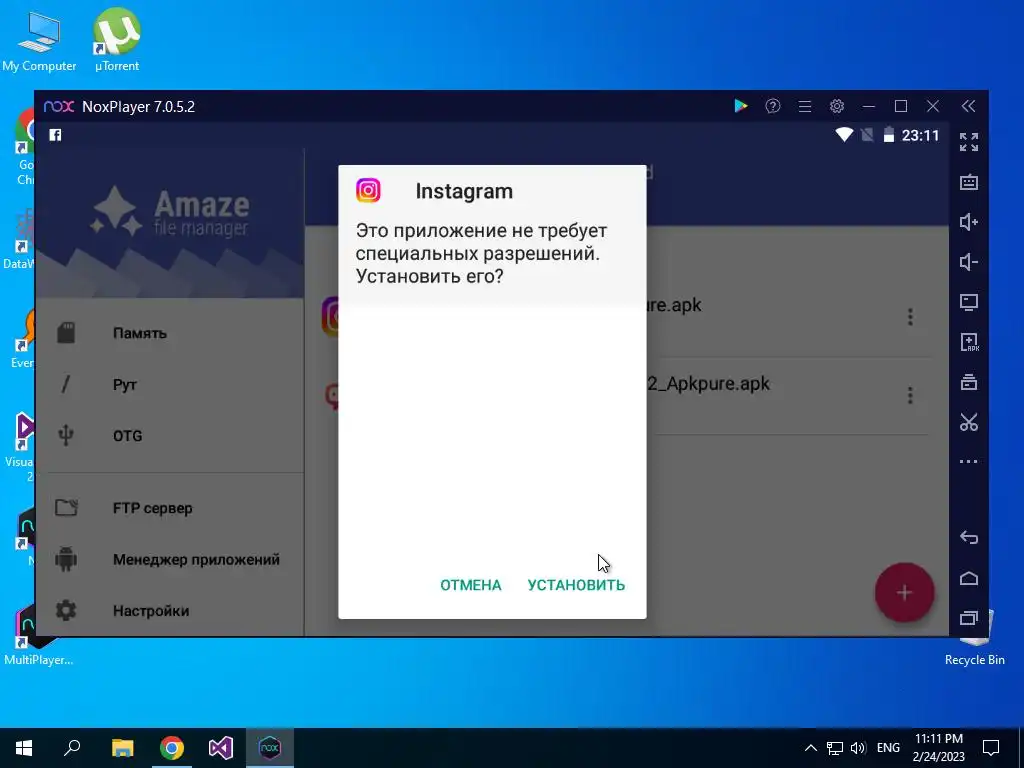
Task: Click volume up icon in Nox sidebar
Action: click(x=968, y=222)
